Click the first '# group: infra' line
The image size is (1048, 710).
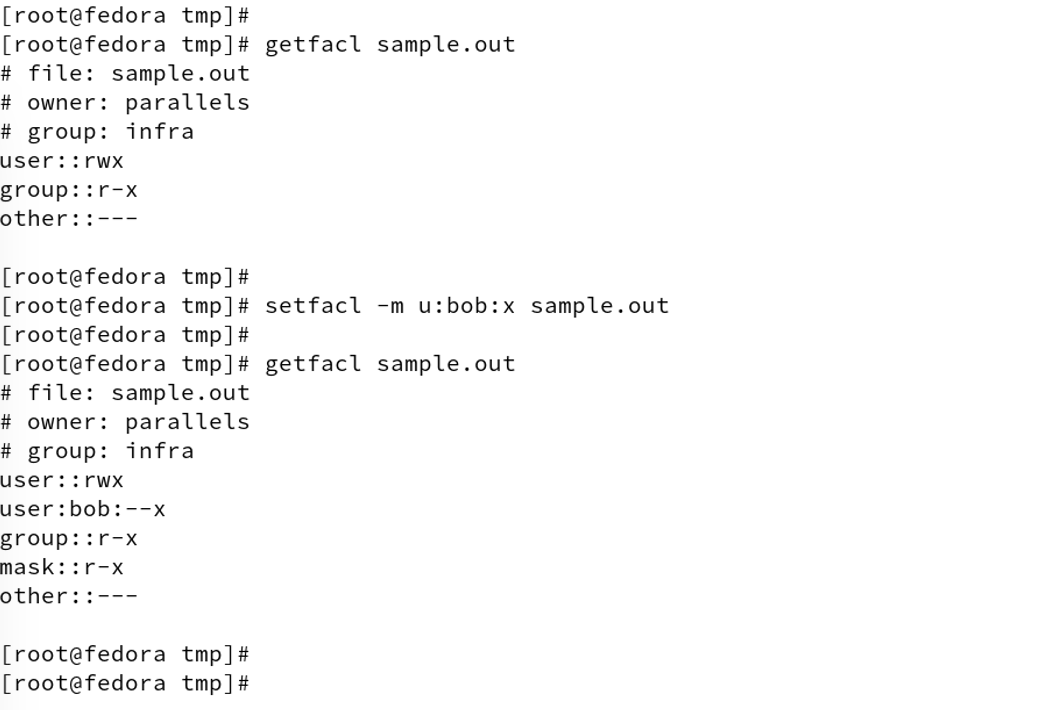[97, 132]
